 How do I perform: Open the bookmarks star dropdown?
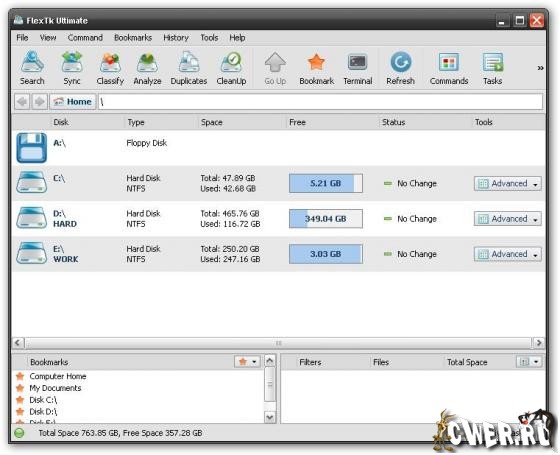click(247, 362)
